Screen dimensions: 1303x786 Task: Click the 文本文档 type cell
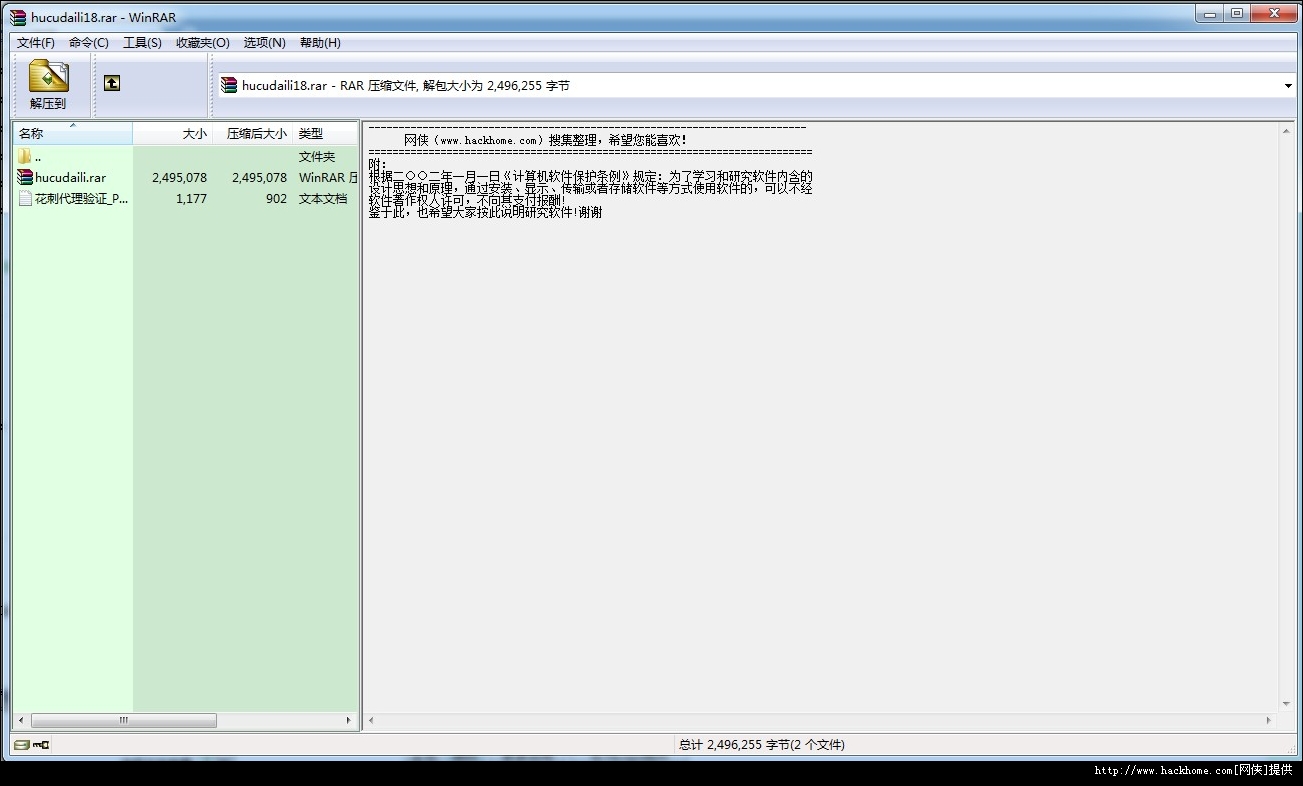tap(323, 199)
